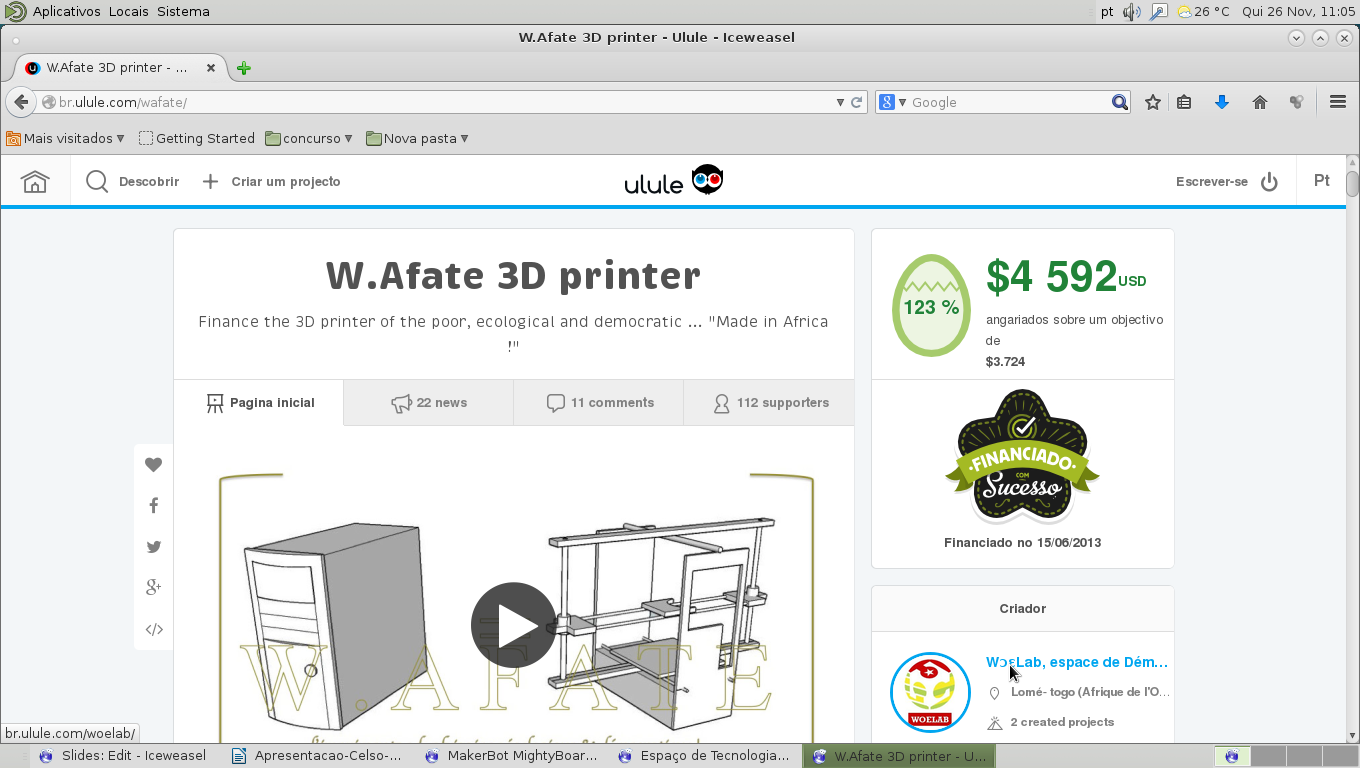1360x768 pixels.
Task: Click Criar um projecto
Action: click(271, 182)
